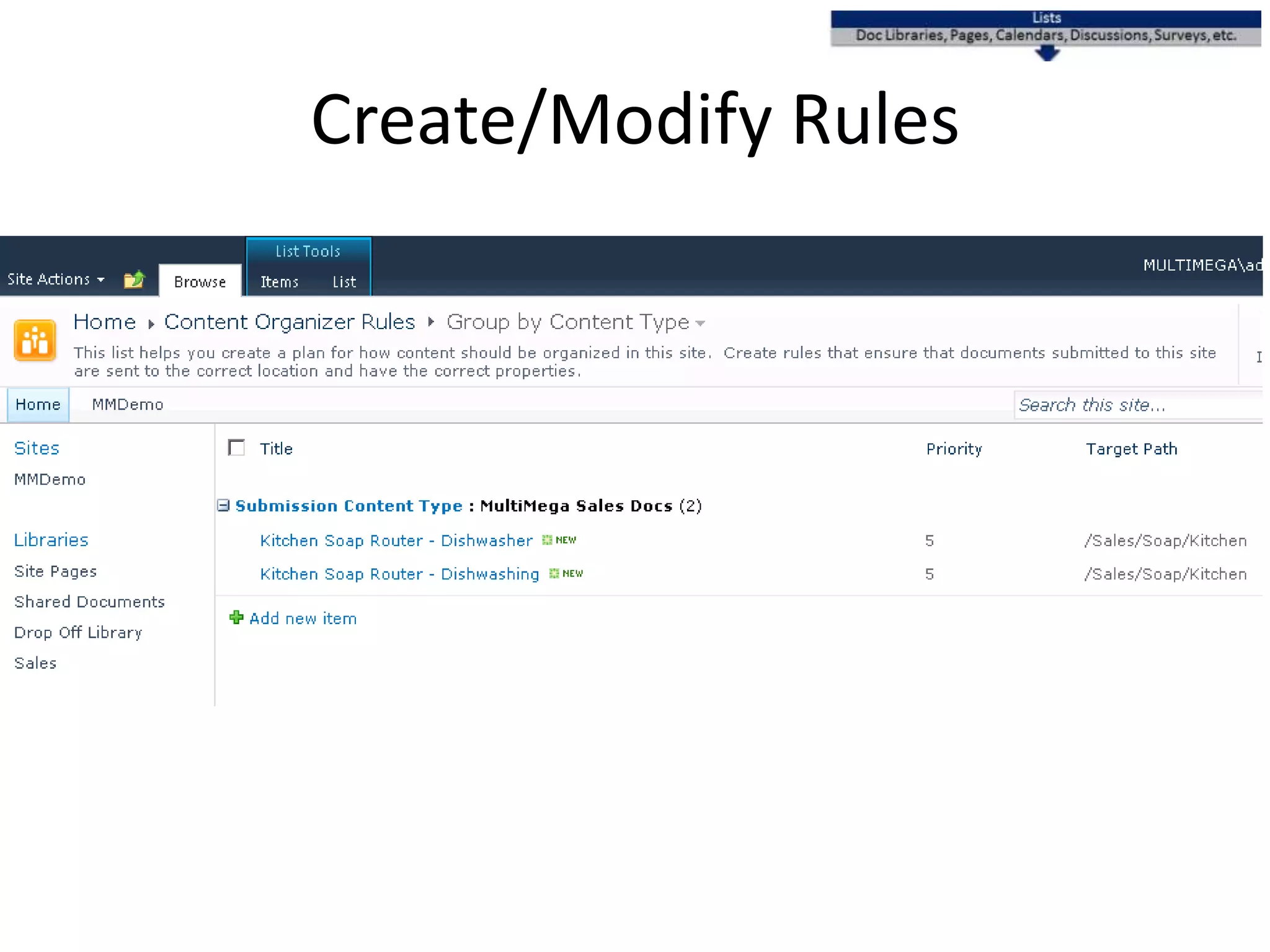The image size is (1270, 952).
Task: Click the Search this site field
Action: [x=1139, y=405]
